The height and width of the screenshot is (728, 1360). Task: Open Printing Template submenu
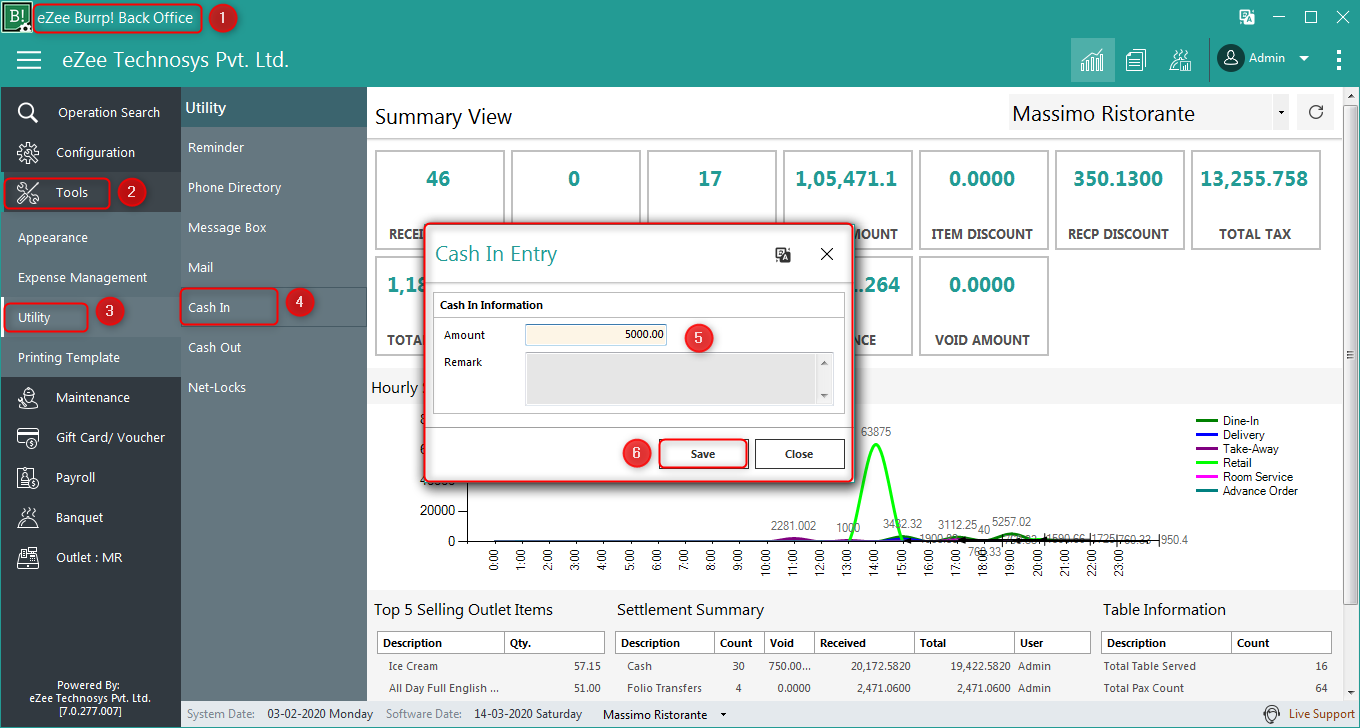coord(68,357)
